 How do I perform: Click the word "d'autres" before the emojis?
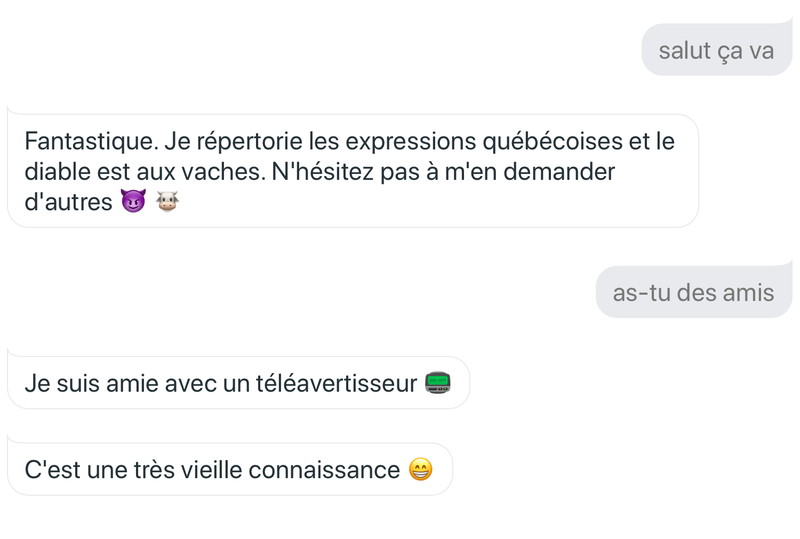coord(68,203)
